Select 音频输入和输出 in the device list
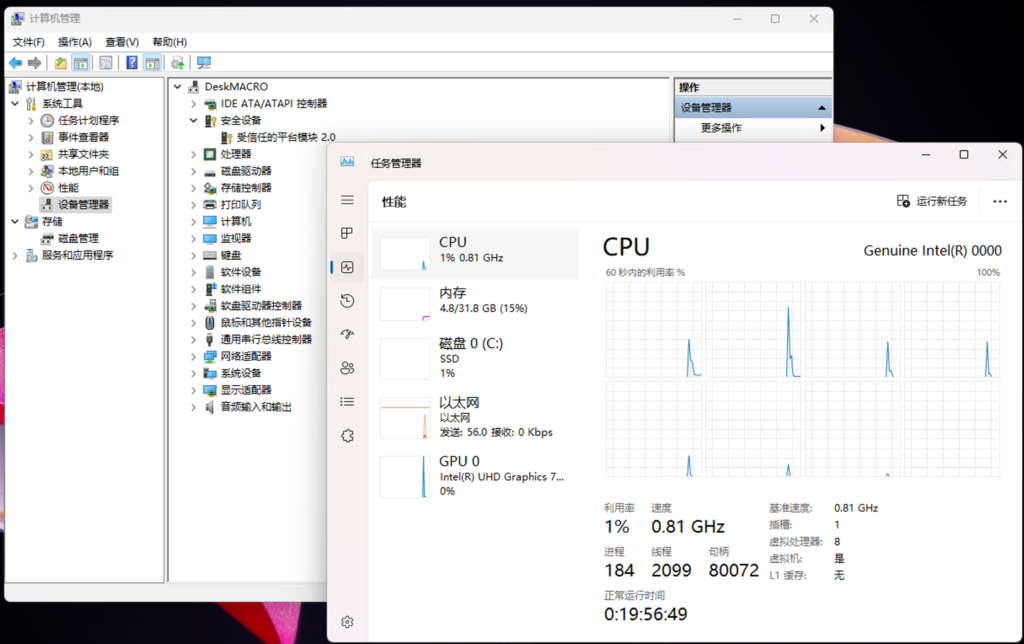 pos(256,407)
